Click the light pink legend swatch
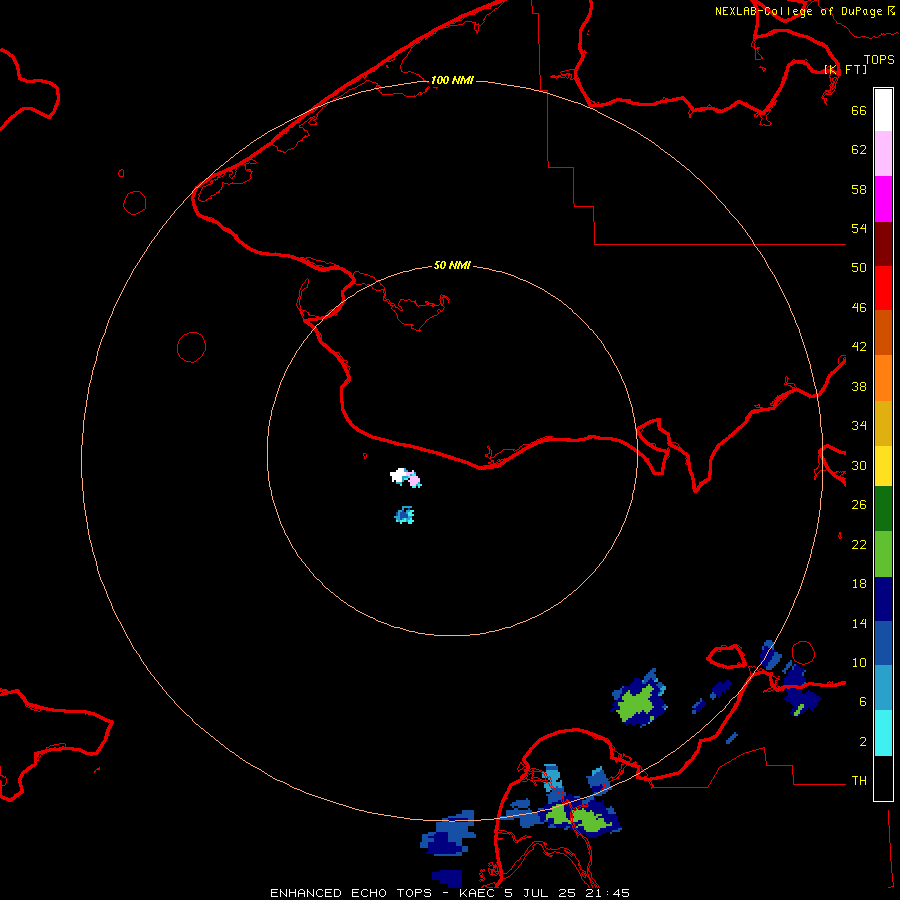This screenshot has height=900, width=900. [883, 154]
